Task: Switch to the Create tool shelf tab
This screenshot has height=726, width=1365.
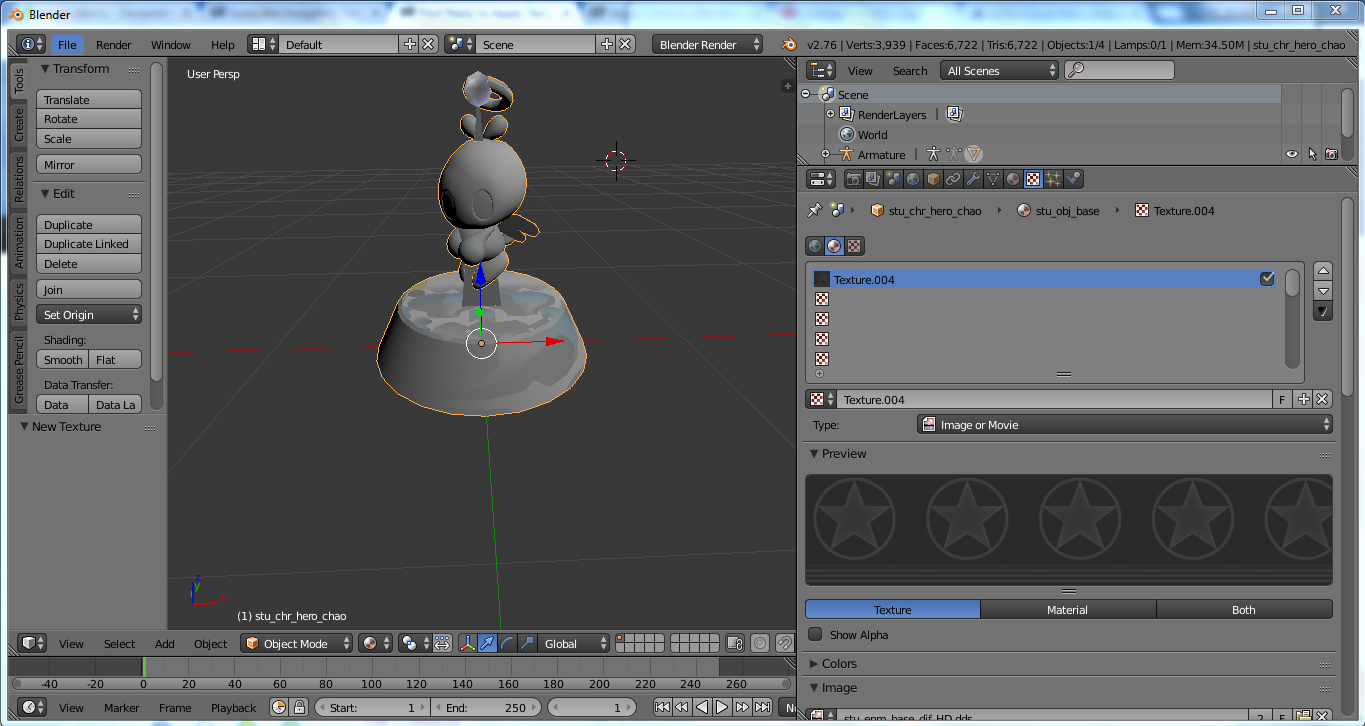Action: point(19,126)
